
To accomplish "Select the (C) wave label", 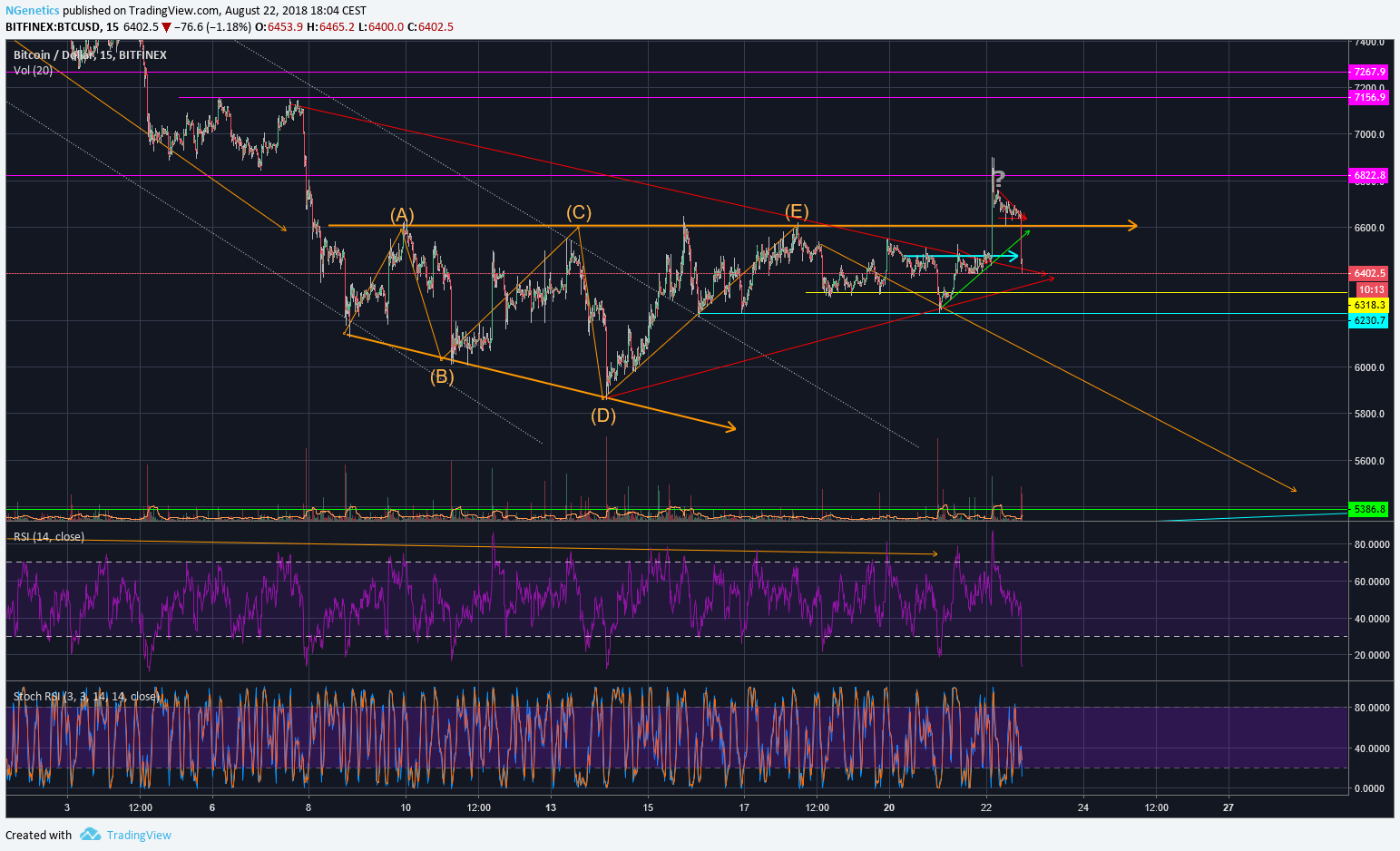I will pyautogui.click(x=579, y=212).
